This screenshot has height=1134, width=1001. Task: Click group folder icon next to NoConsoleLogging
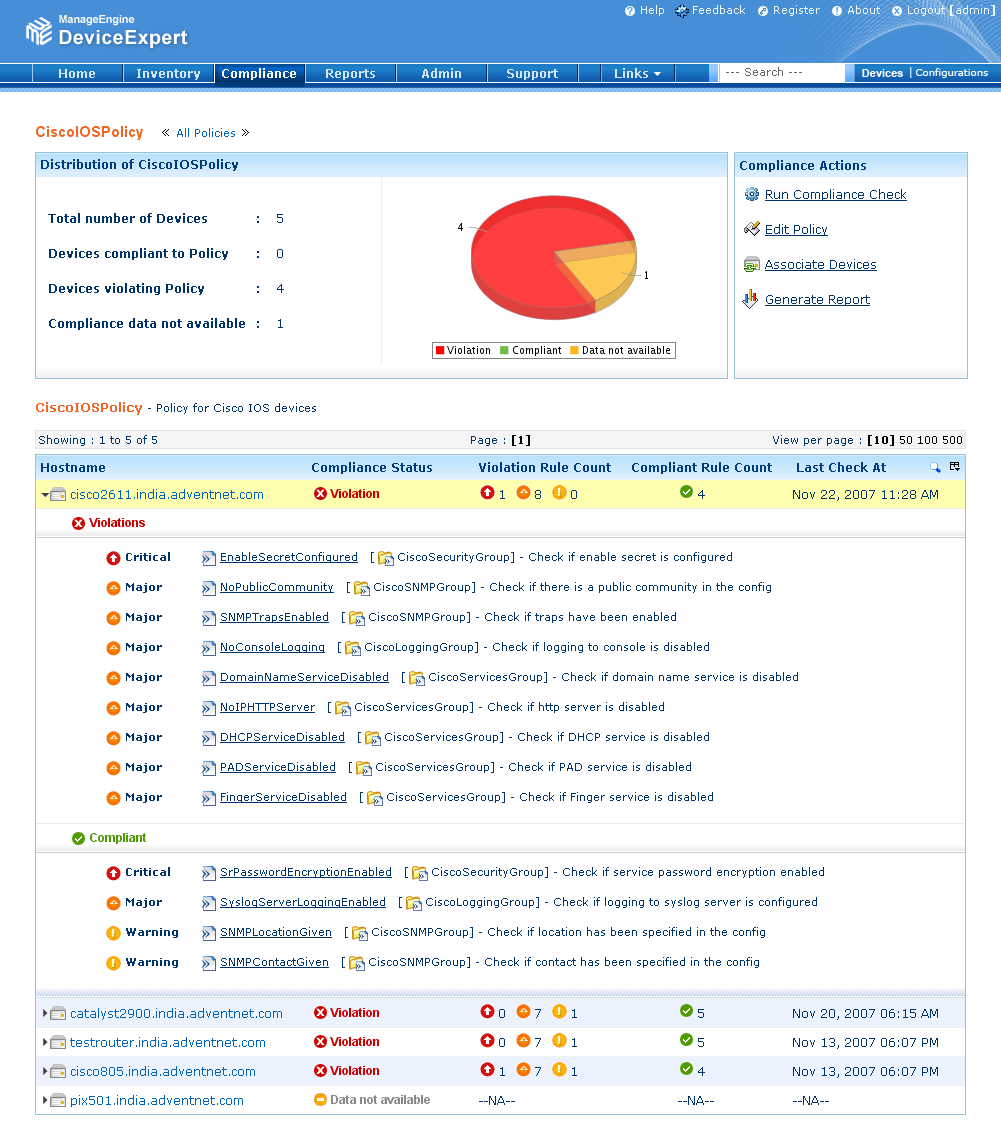coord(353,648)
